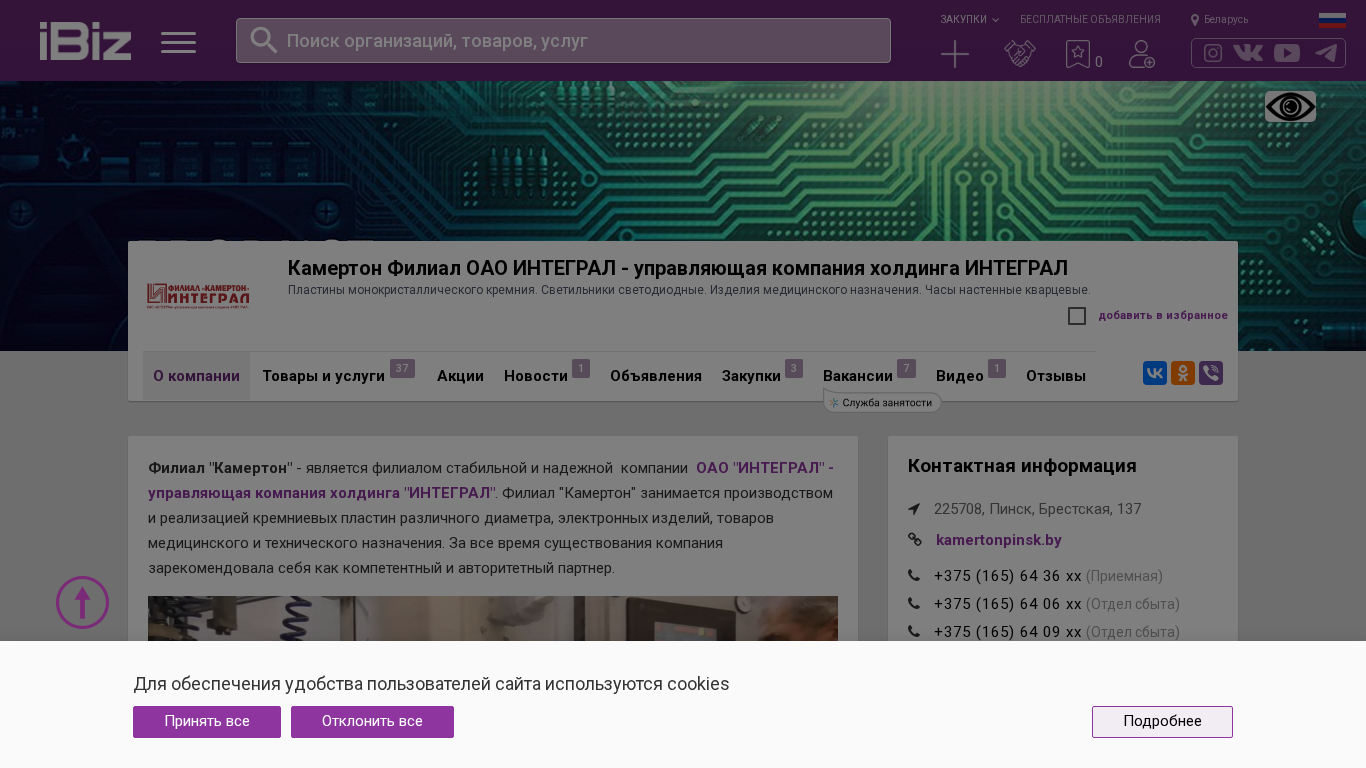This screenshot has width=1366, height=768.
Task: Open the VK icon in header
Action: 1248,53
